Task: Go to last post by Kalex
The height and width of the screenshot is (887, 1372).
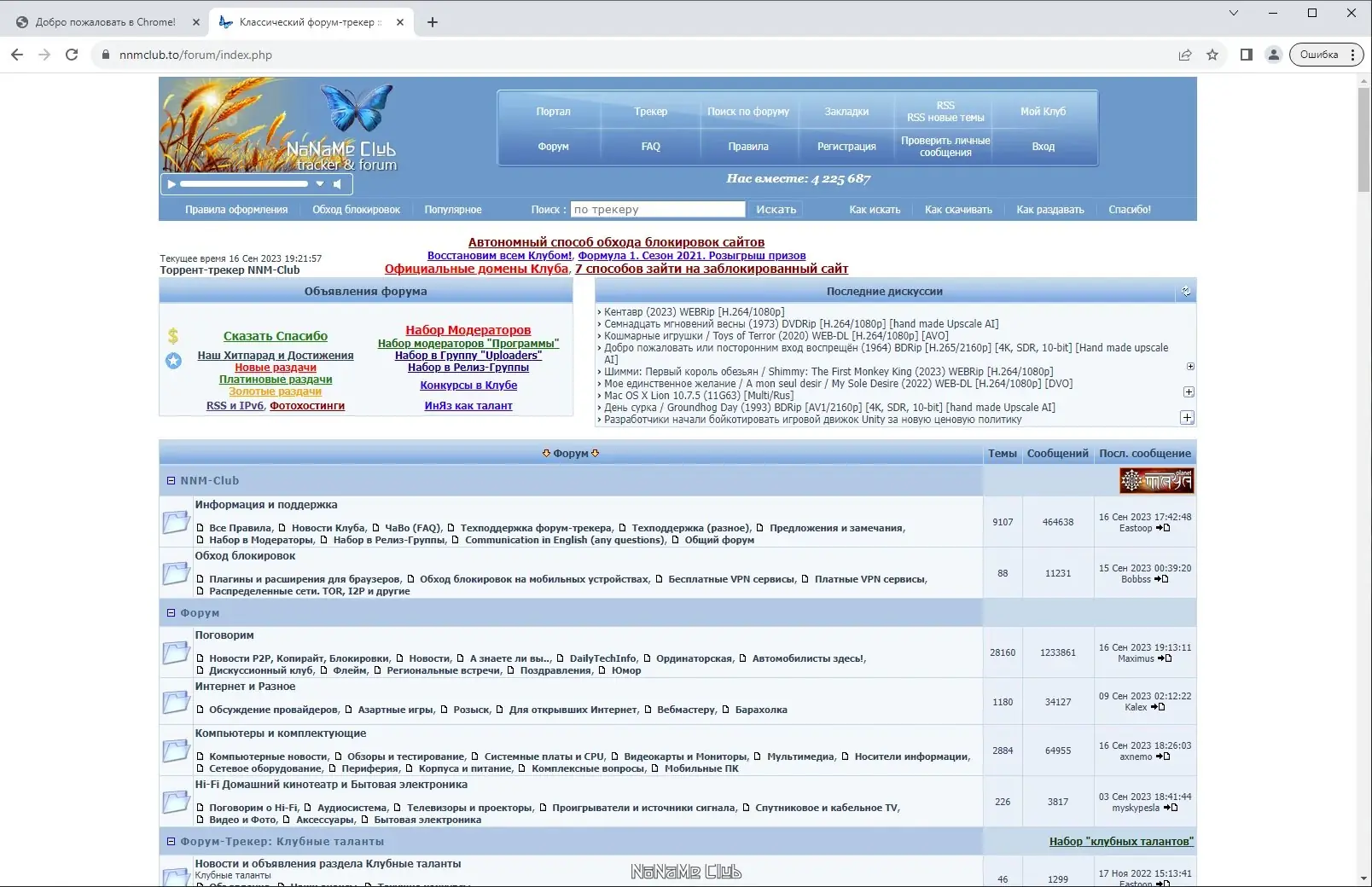Action: 1158,707
